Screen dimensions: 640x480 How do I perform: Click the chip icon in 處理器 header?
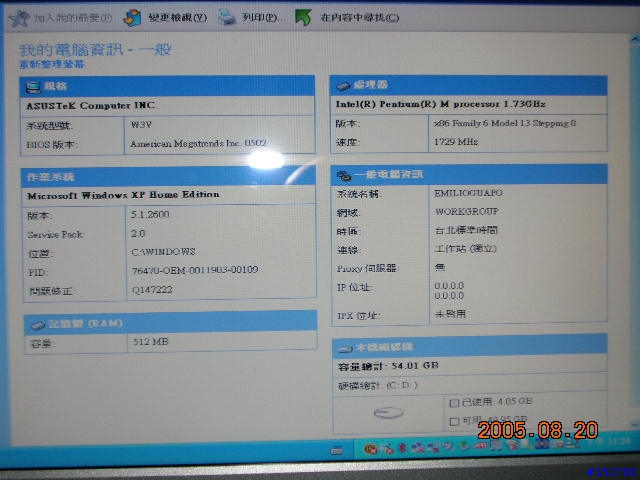(x=343, y=86)
